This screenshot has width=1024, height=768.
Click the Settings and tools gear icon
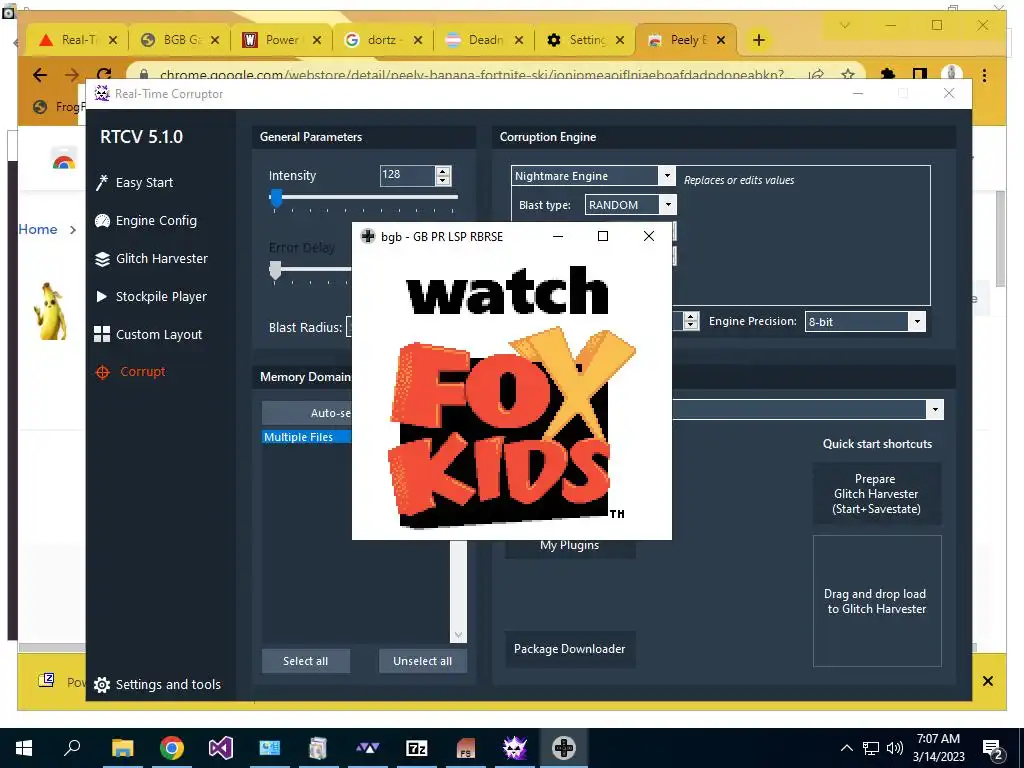click(x=102, y=684)
